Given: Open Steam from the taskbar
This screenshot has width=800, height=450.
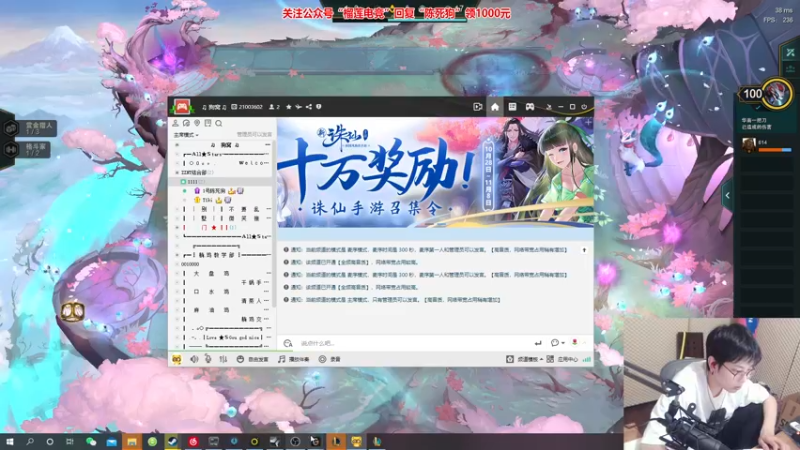Looking at the screenshot, I should (172, 441).
